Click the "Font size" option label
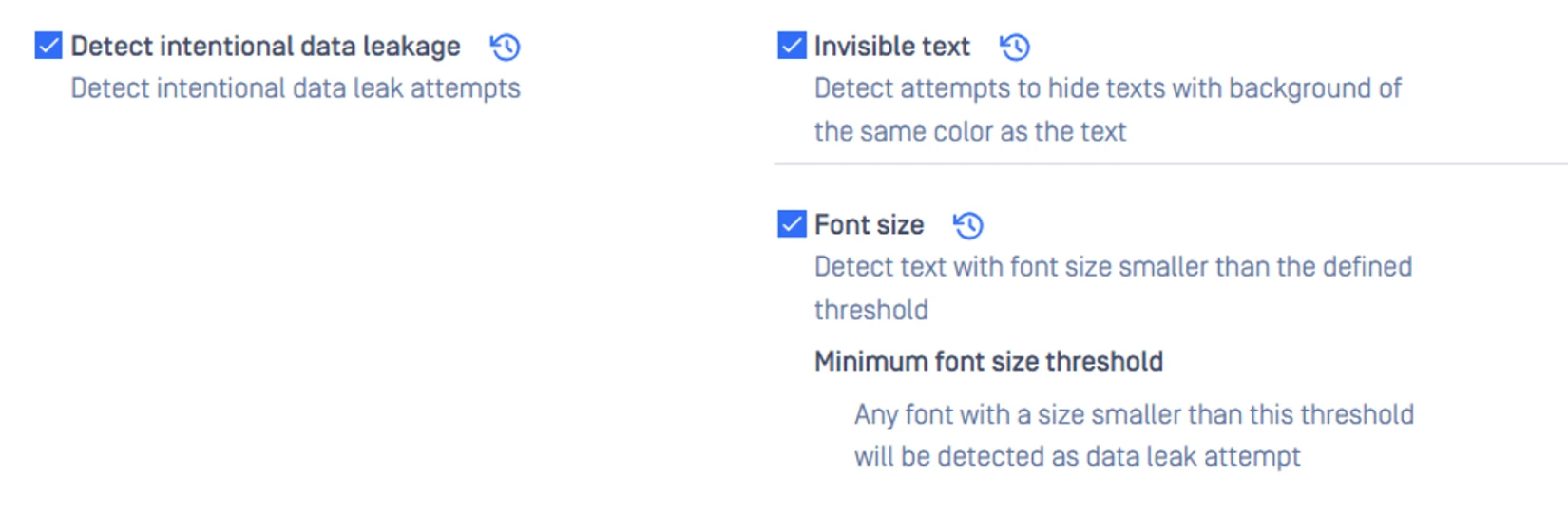The height and width of the screenshot is (516, 1568). [x=869, y=225]
